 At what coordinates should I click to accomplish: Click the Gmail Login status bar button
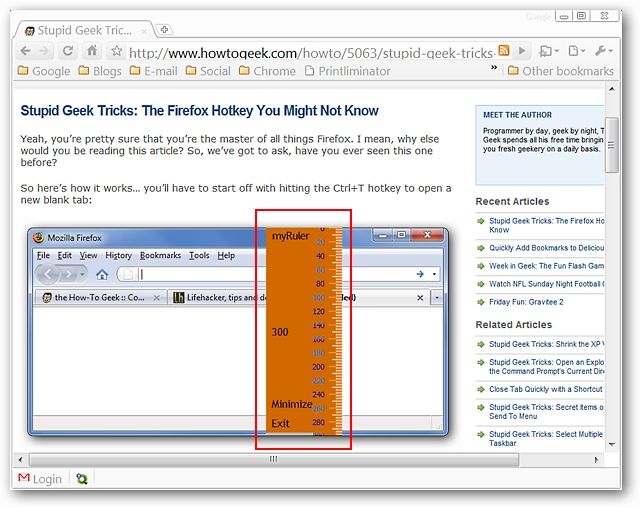point(40,479)
